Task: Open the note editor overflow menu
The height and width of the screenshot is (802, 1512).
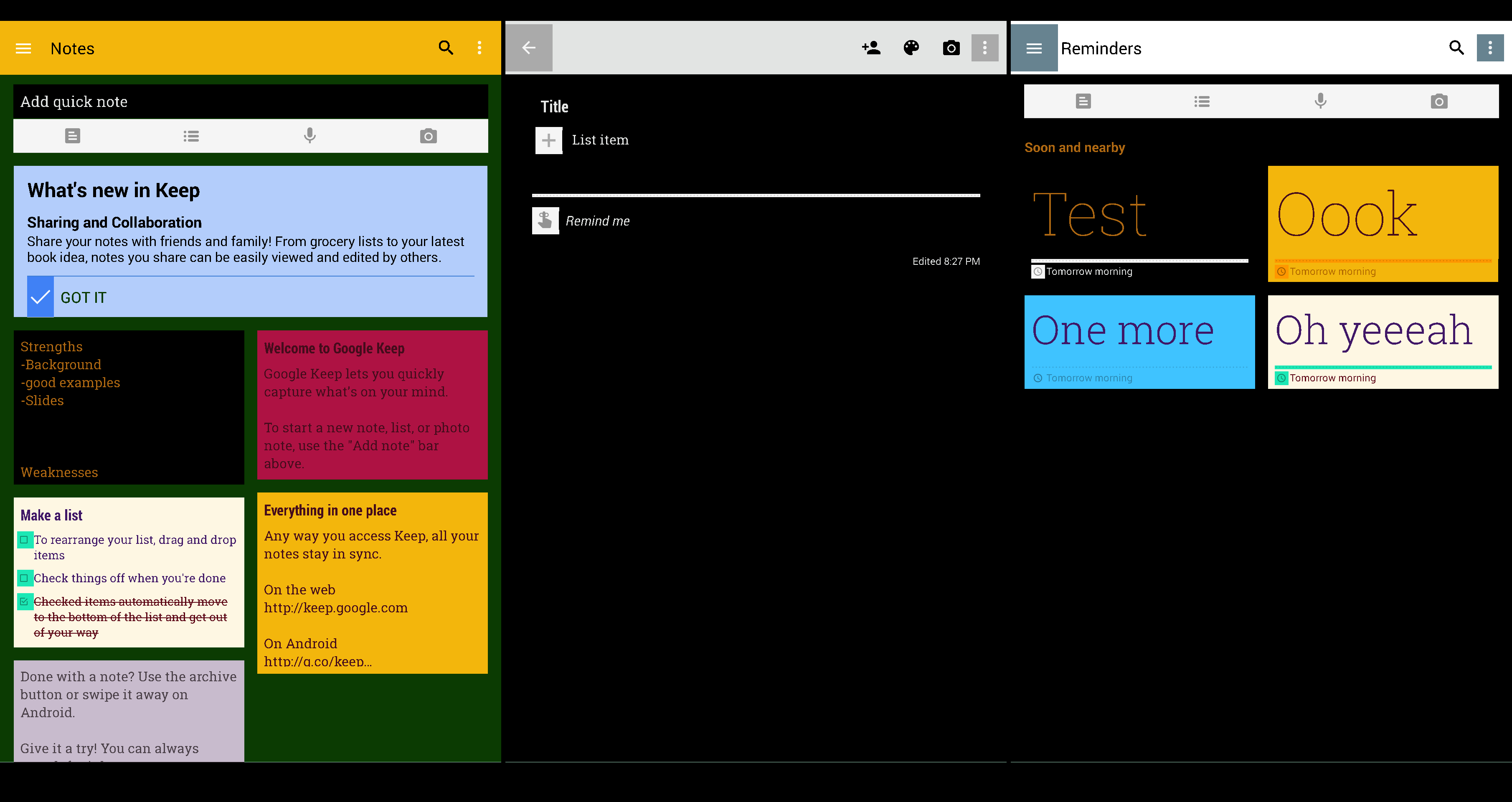Action: (x=985, y=48)
